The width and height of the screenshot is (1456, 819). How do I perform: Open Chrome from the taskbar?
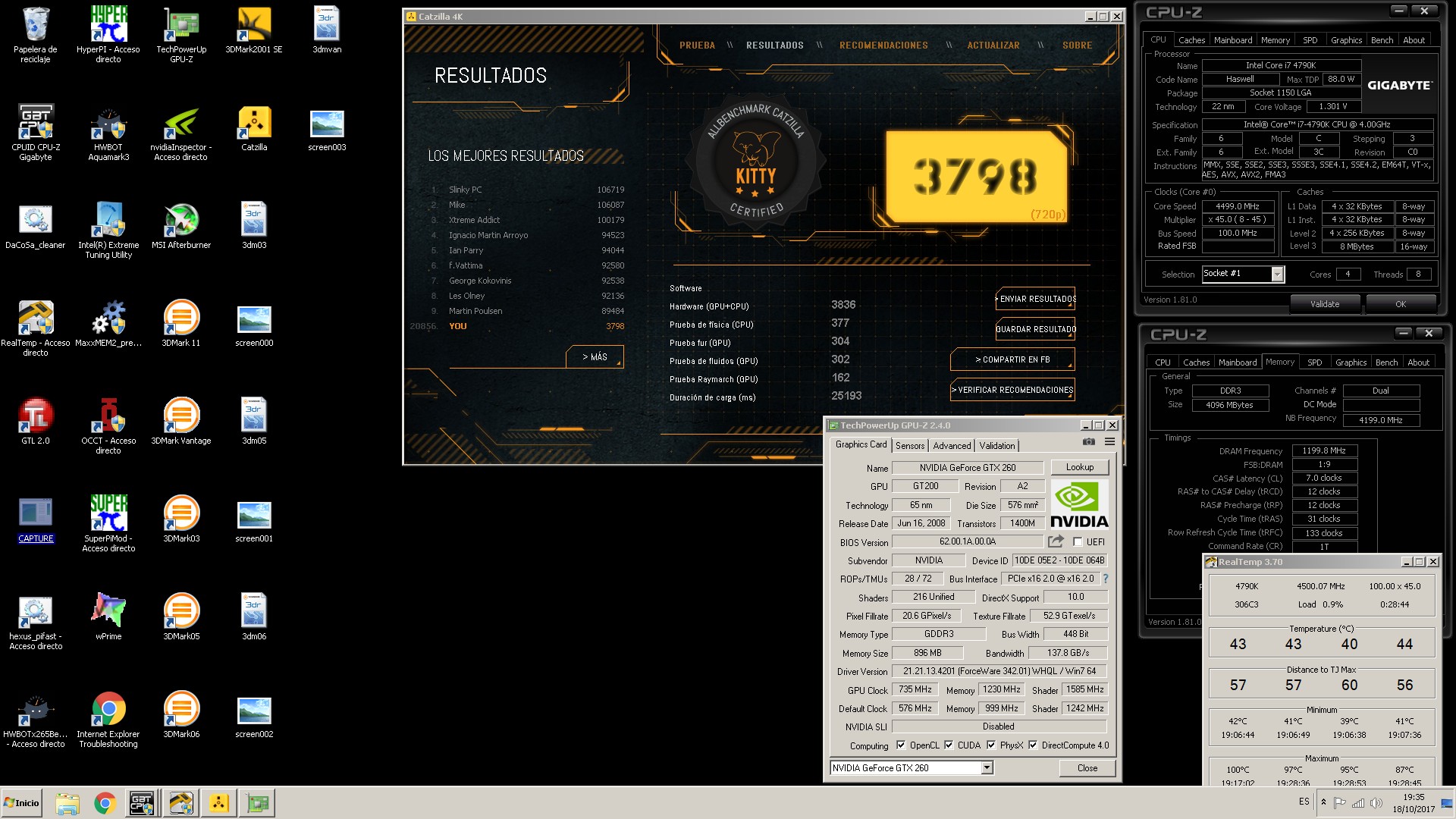[x=105, y=802]
